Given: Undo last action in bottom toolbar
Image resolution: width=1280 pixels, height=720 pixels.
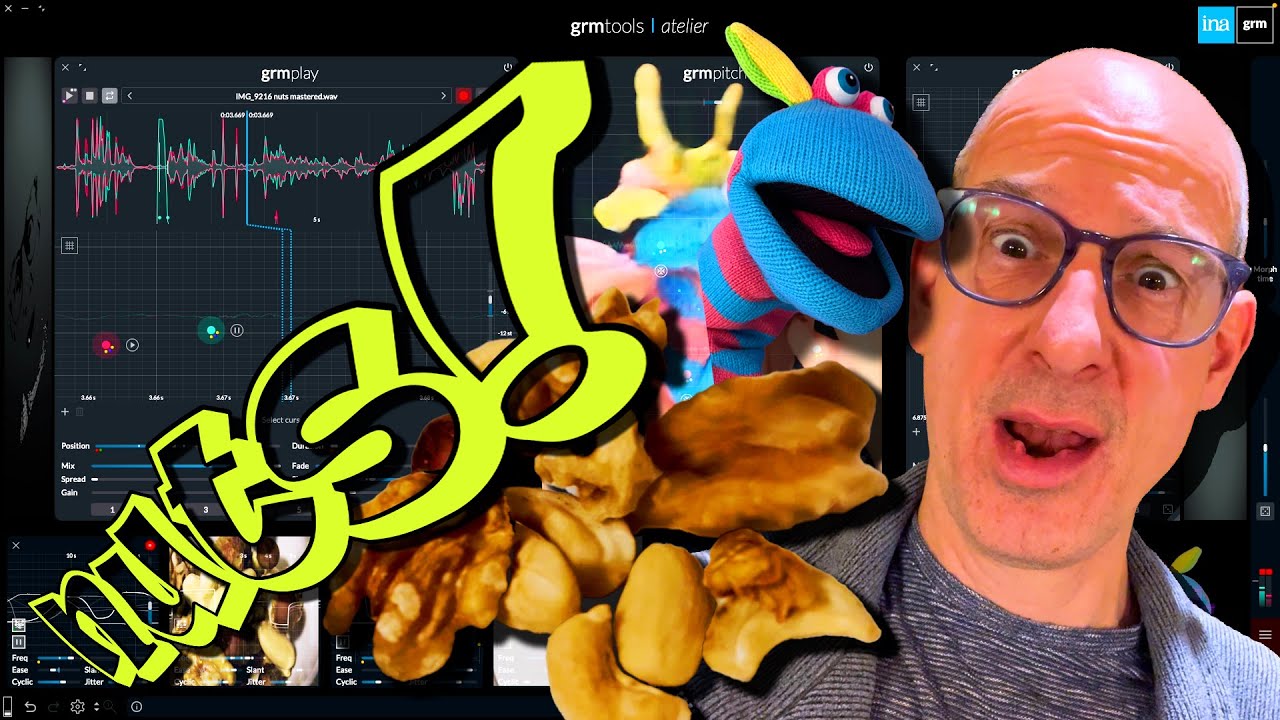Looking at the screenshot, I should pos(31,707).
